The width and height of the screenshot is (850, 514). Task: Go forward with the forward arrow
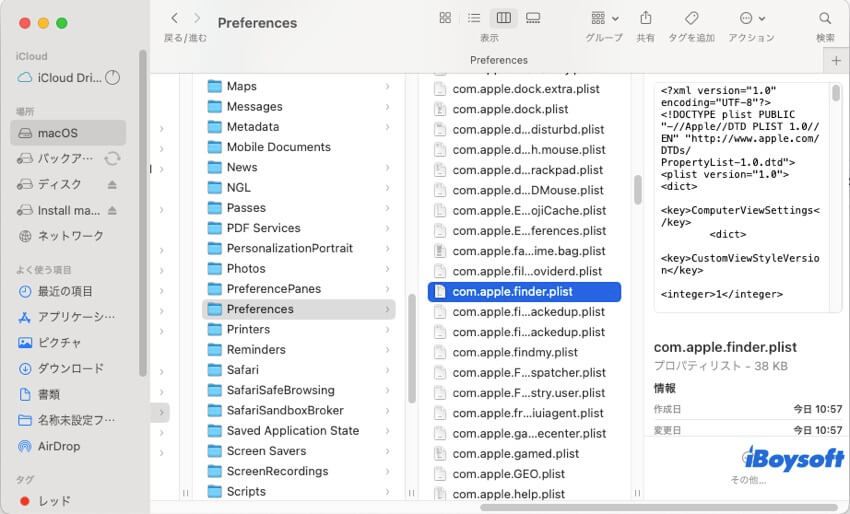[x=197, y=18]
